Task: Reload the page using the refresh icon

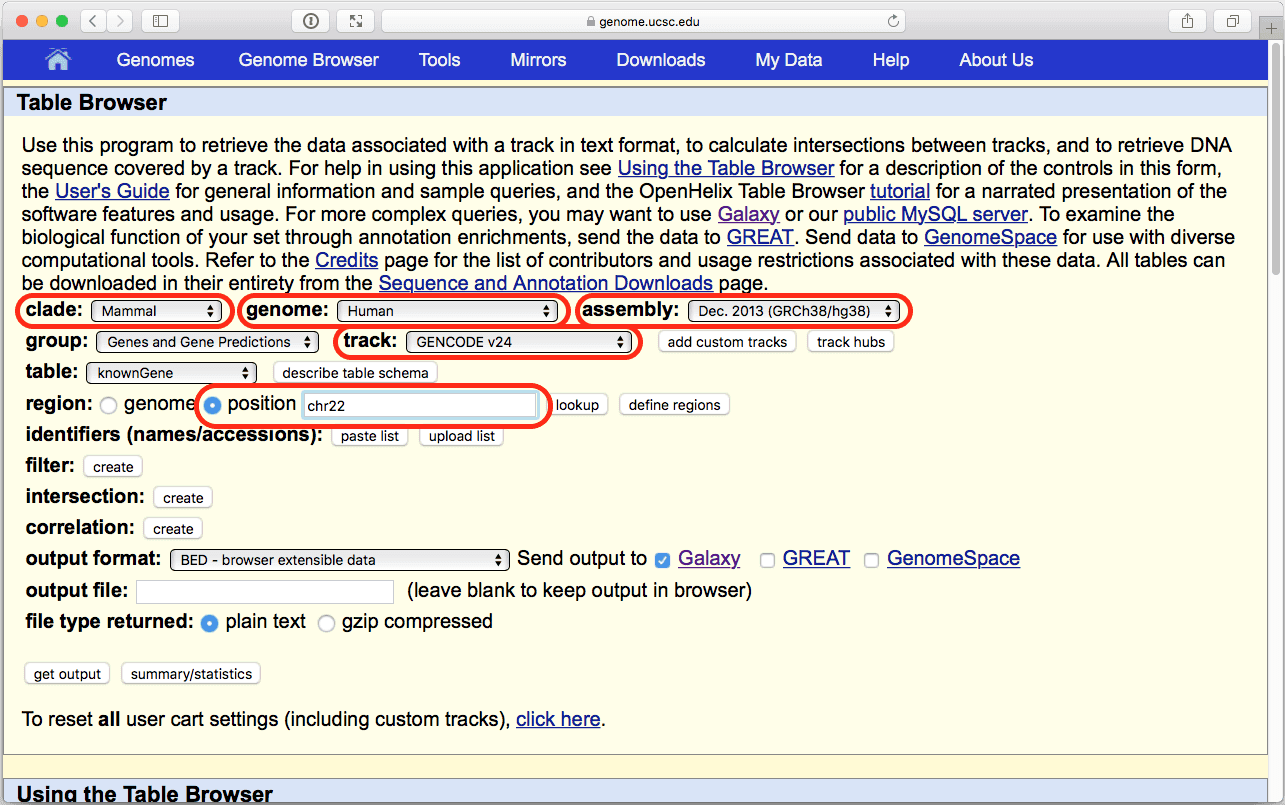Action: [x=892, y=21]
